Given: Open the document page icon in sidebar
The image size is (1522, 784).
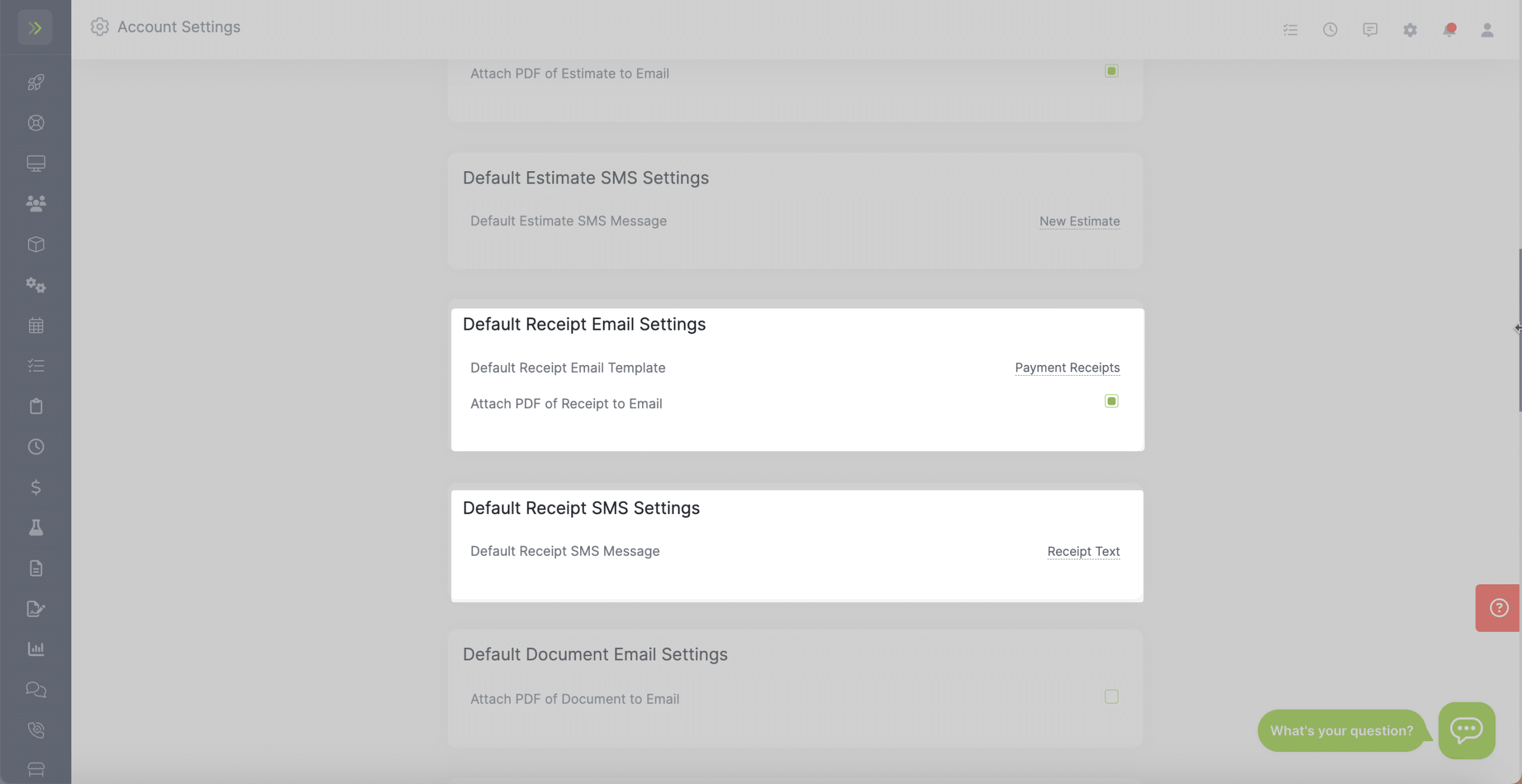Looking at the screenshot, I should tap(36, 568).
